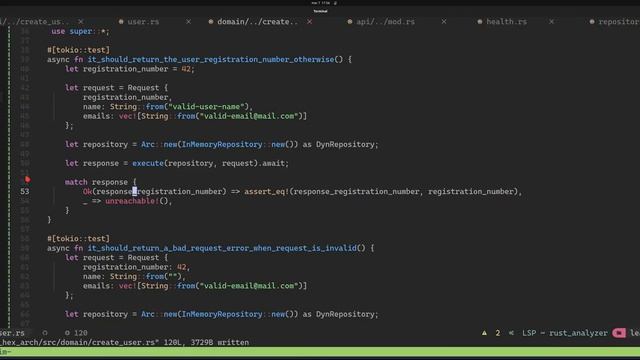Close the domain/../create.. tab
This screenshot has width=640, height=360.
[x=309, y=22]
